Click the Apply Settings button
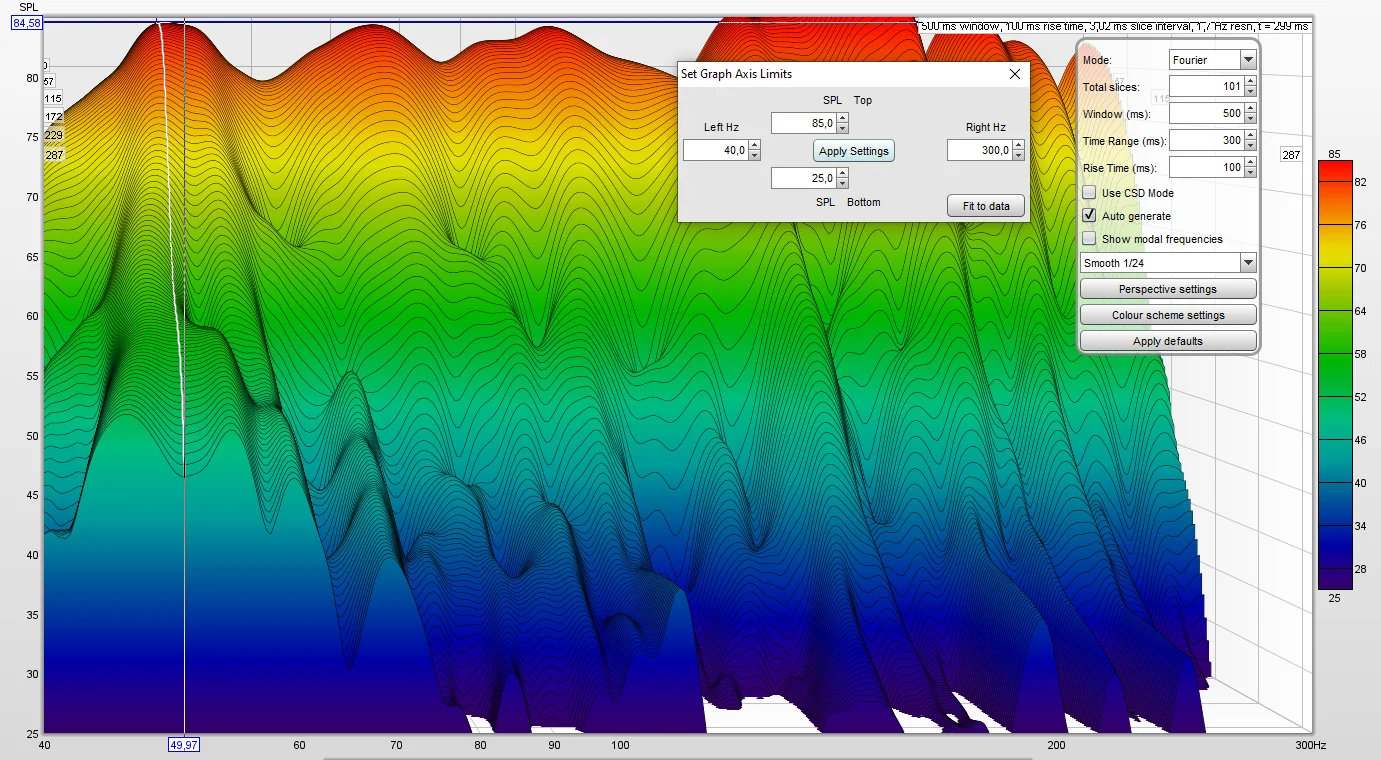 tap(853, 151)
